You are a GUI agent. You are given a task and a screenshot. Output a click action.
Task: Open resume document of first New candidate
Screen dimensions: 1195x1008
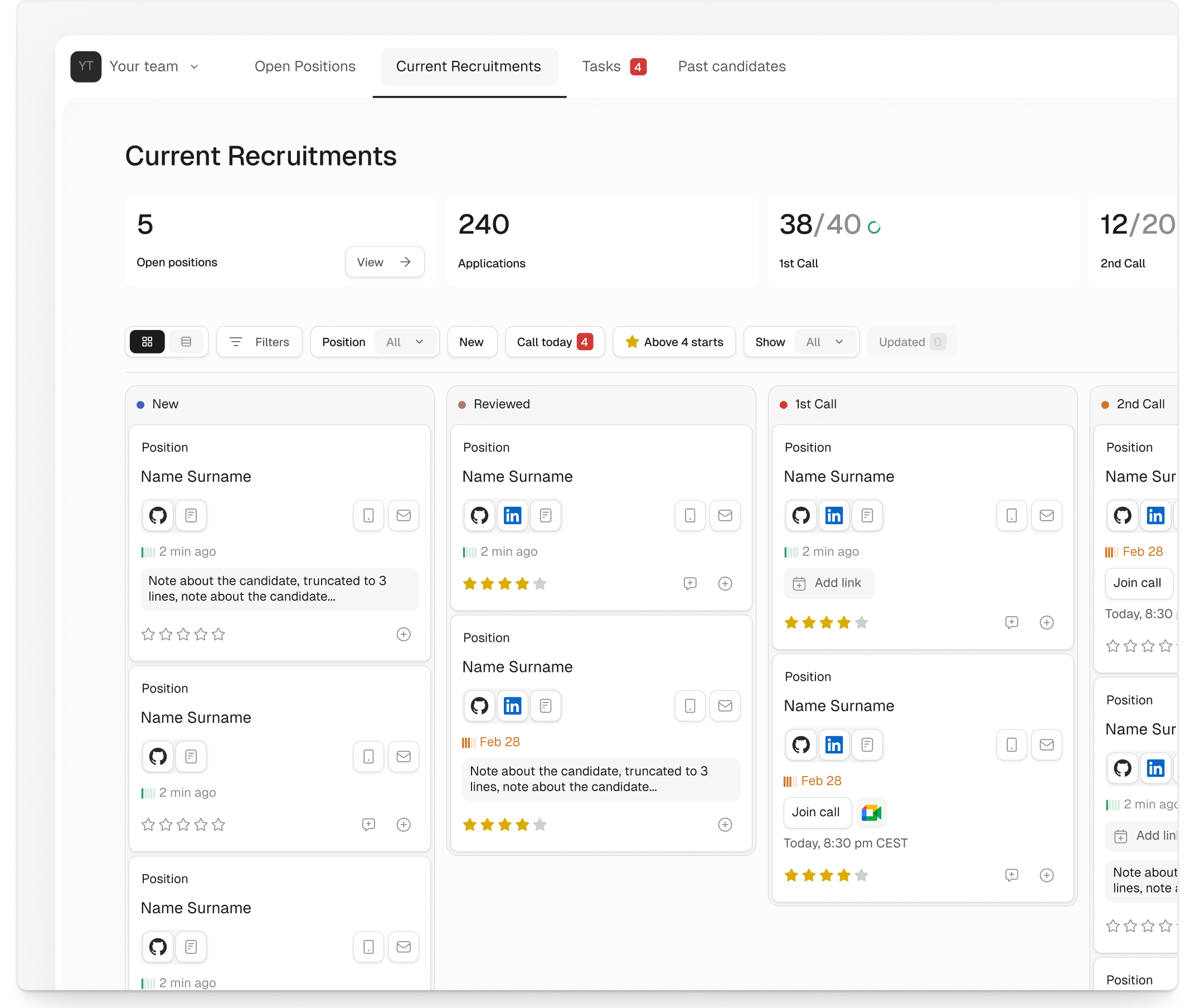191,515
